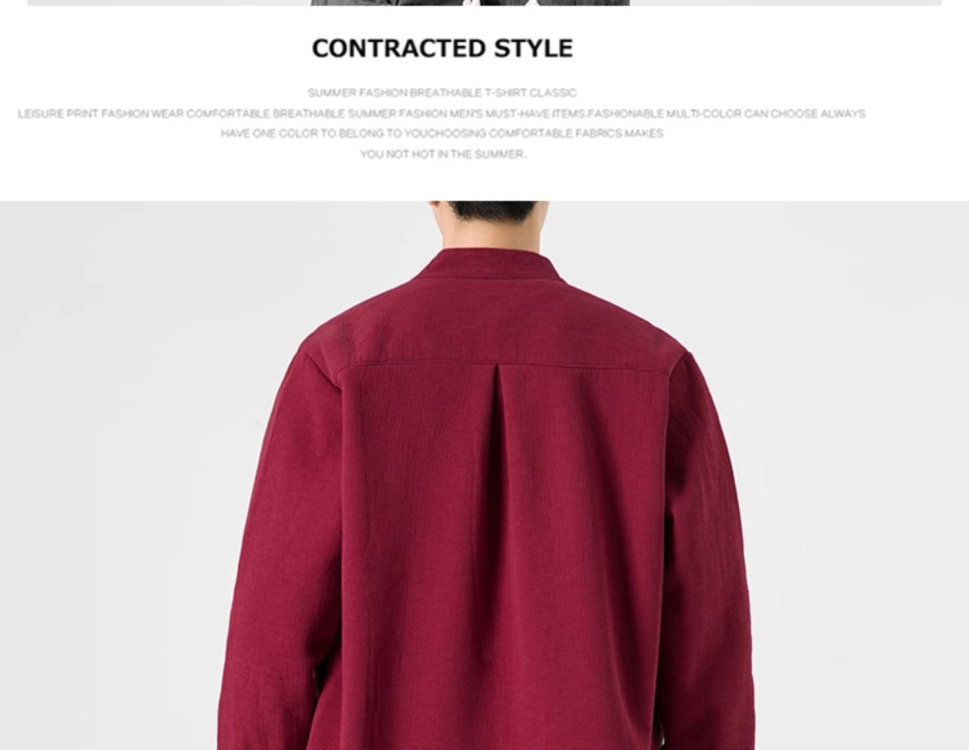This screenshot has height=750, width=969.
Task: Click the HAVE ONE COLOR TO BELONG line
Action: tap(442, 133)
